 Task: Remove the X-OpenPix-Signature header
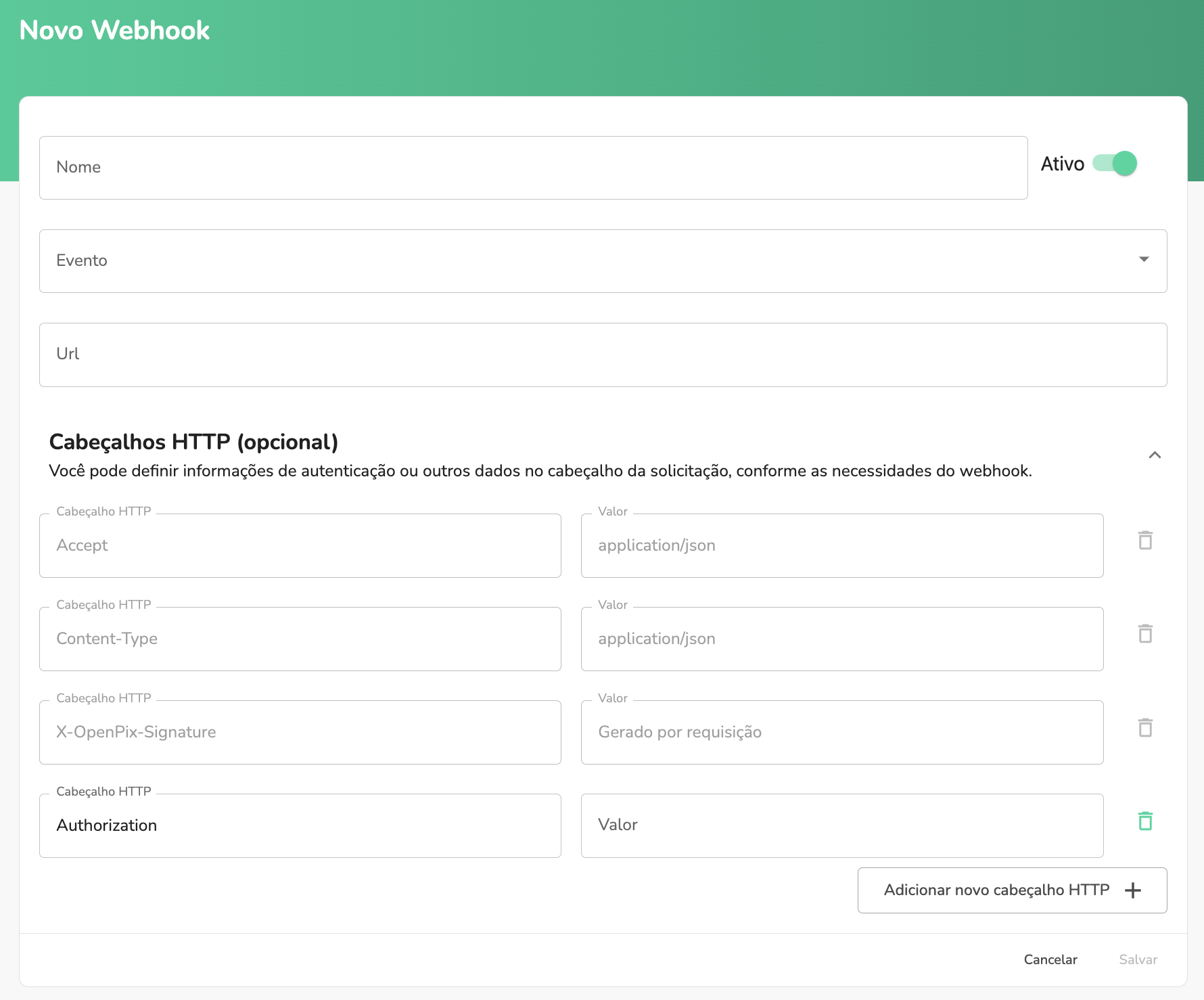1145,728
